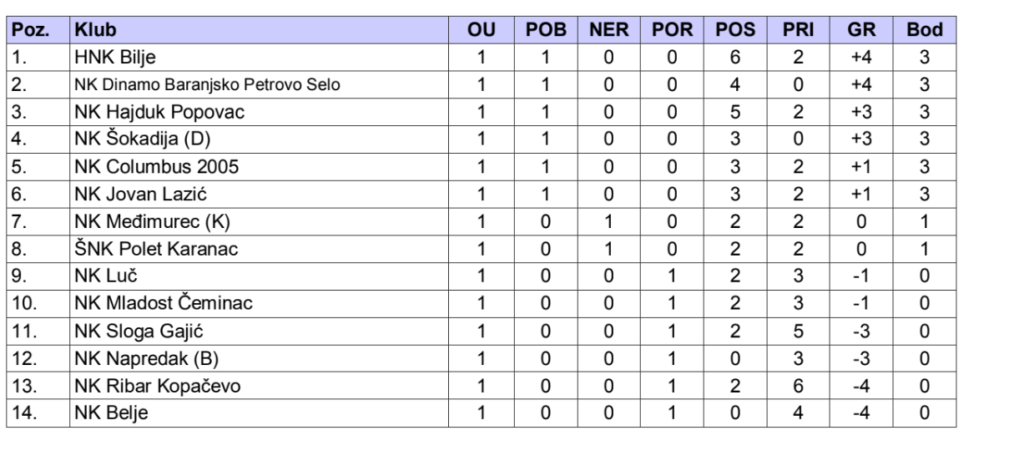Viewport: 1024px width, 476px height.
Task: Select the NK Hajduk Popovac row name
Action: pos(159,112)
